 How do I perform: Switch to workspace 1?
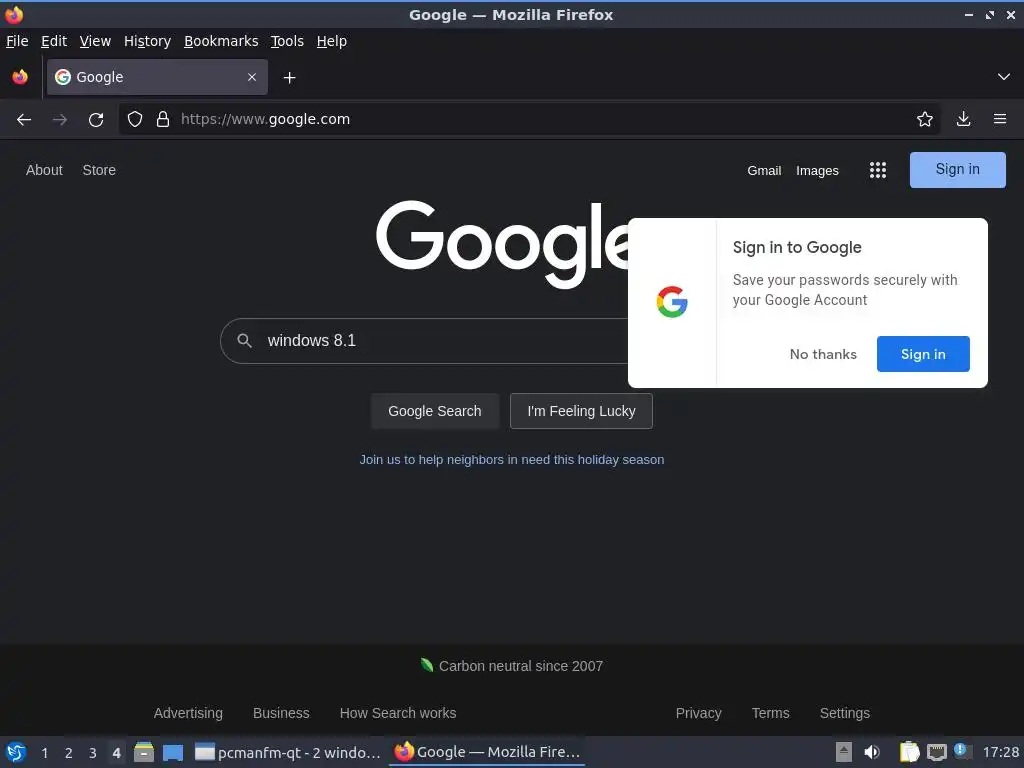(x=44, y=753)
